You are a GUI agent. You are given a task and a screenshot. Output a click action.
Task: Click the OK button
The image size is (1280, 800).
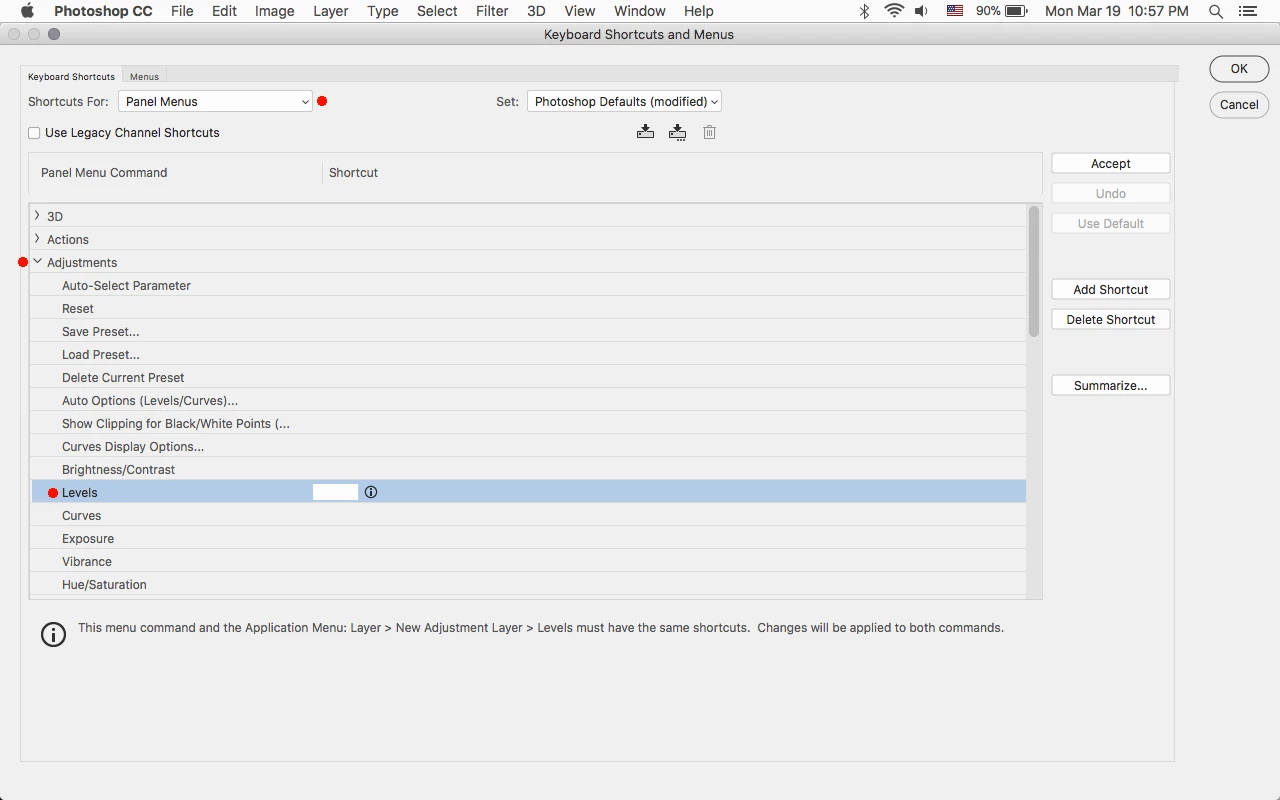[x=1239, y=69]
